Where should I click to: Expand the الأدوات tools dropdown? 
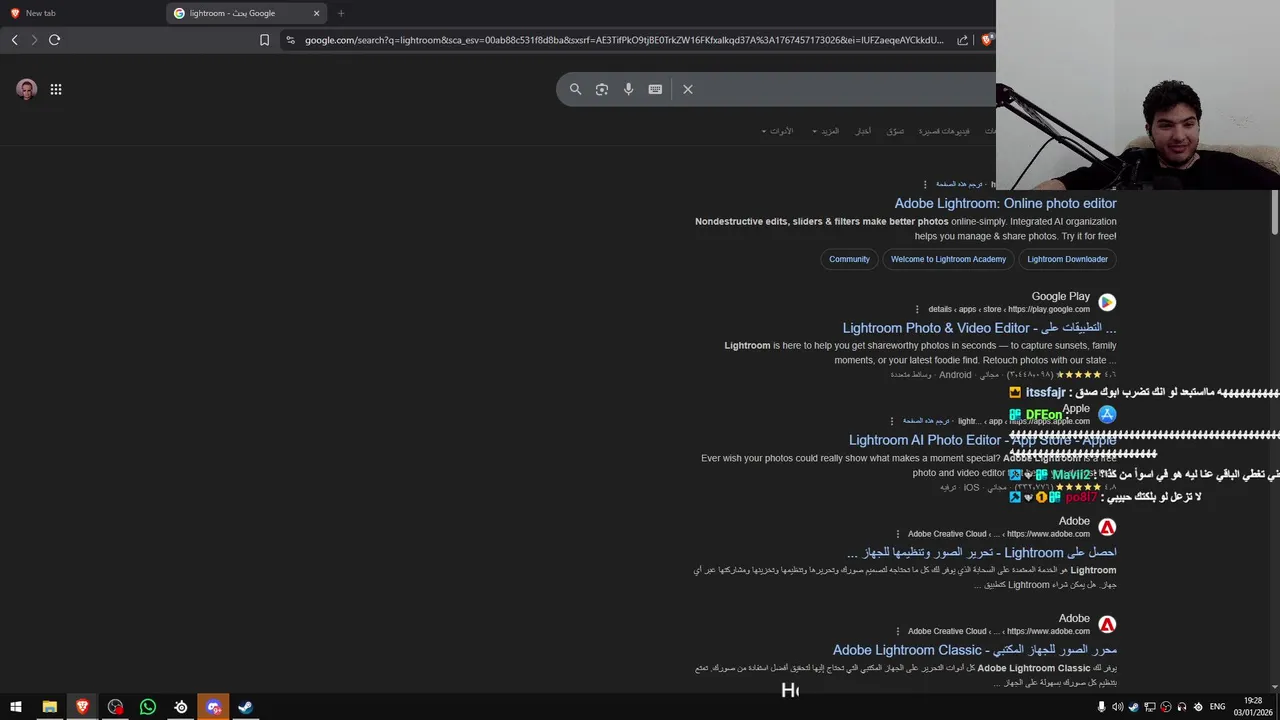point(777,131)
